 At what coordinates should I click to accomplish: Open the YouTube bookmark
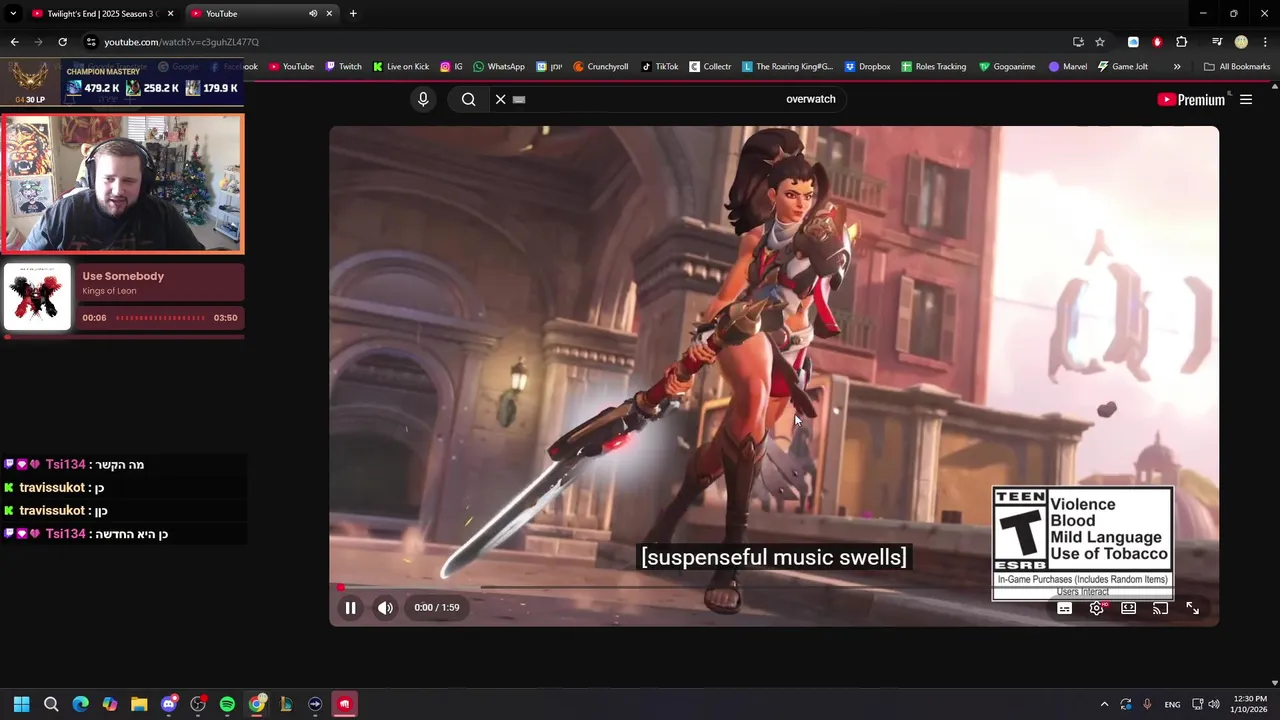point(291,67)
